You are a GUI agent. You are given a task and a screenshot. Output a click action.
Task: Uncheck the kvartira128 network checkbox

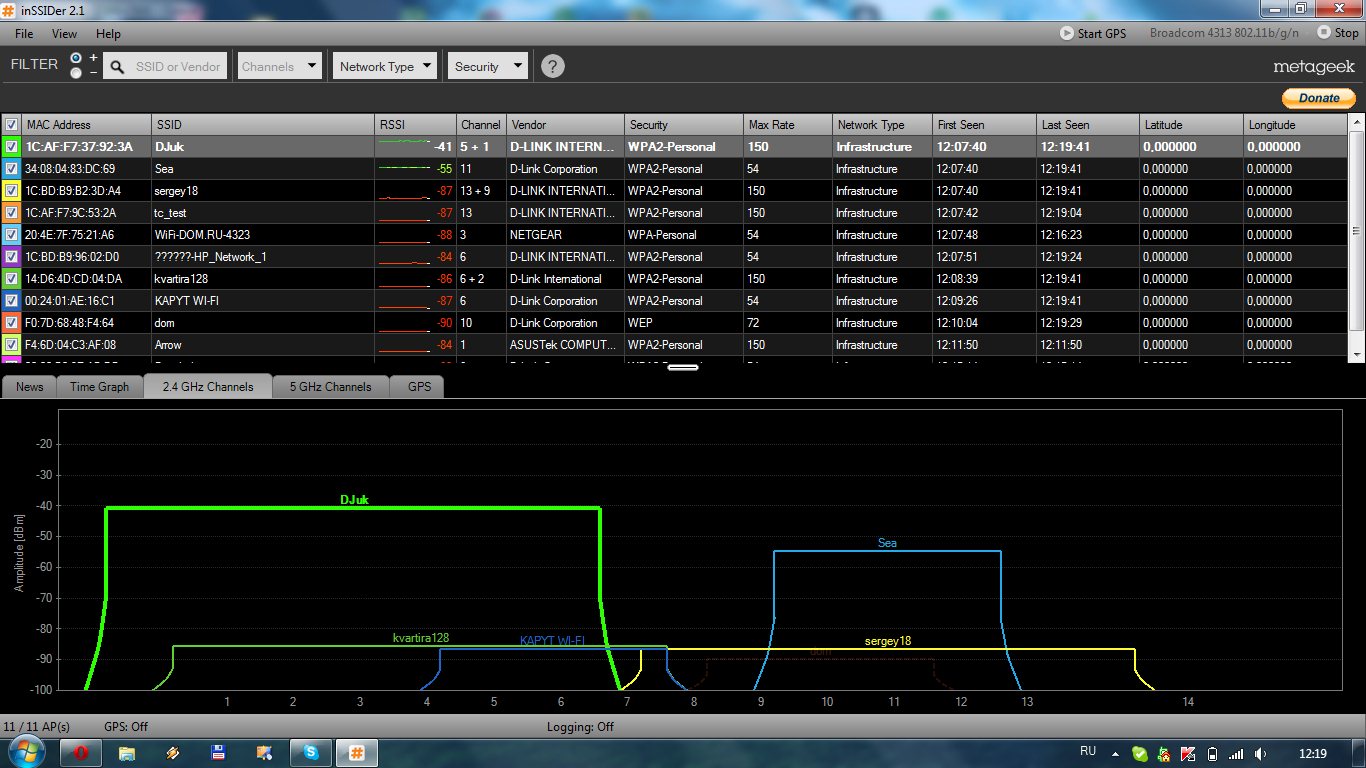[11, 279]
